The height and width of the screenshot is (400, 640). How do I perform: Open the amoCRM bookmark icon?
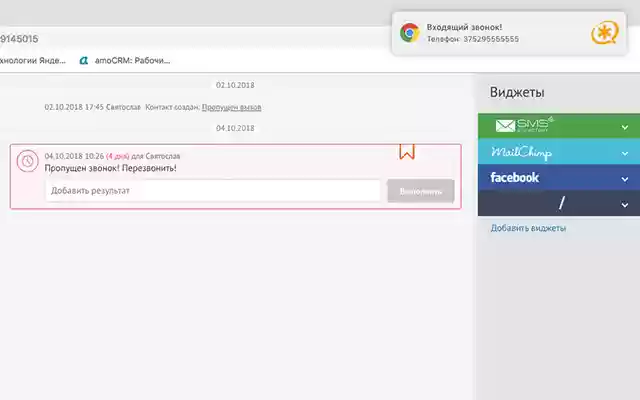(x=84, y=60)
